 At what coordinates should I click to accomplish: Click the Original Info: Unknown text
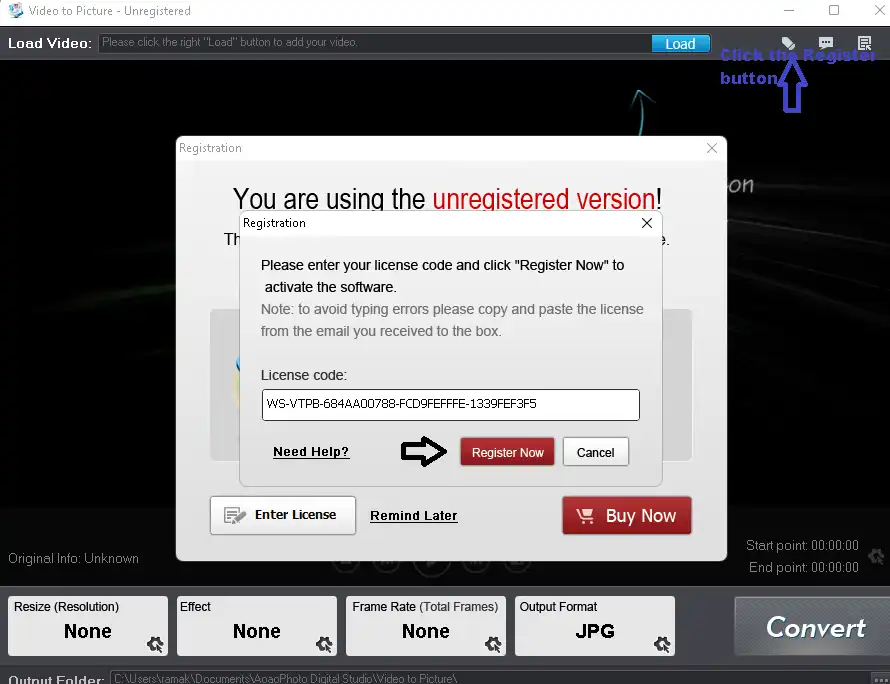click(x=73, y=559)
